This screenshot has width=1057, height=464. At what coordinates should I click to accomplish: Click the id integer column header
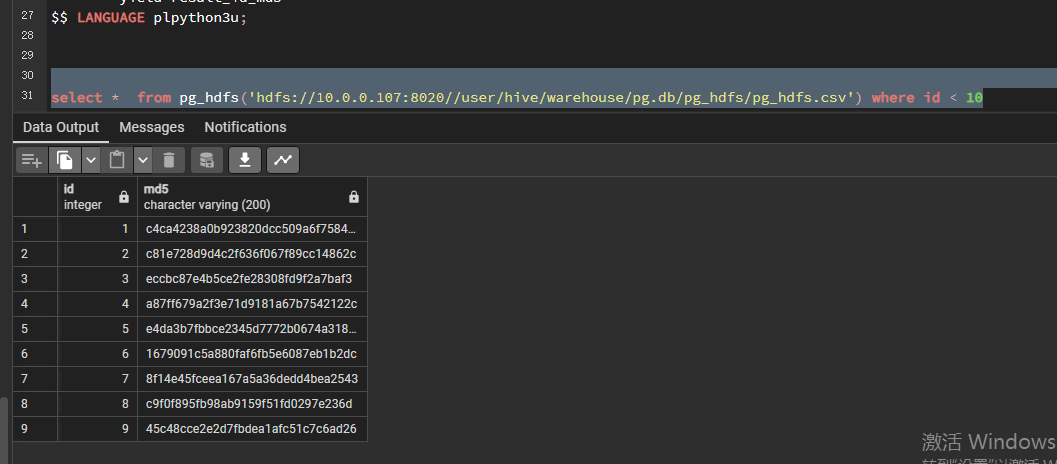coord(98,196)
